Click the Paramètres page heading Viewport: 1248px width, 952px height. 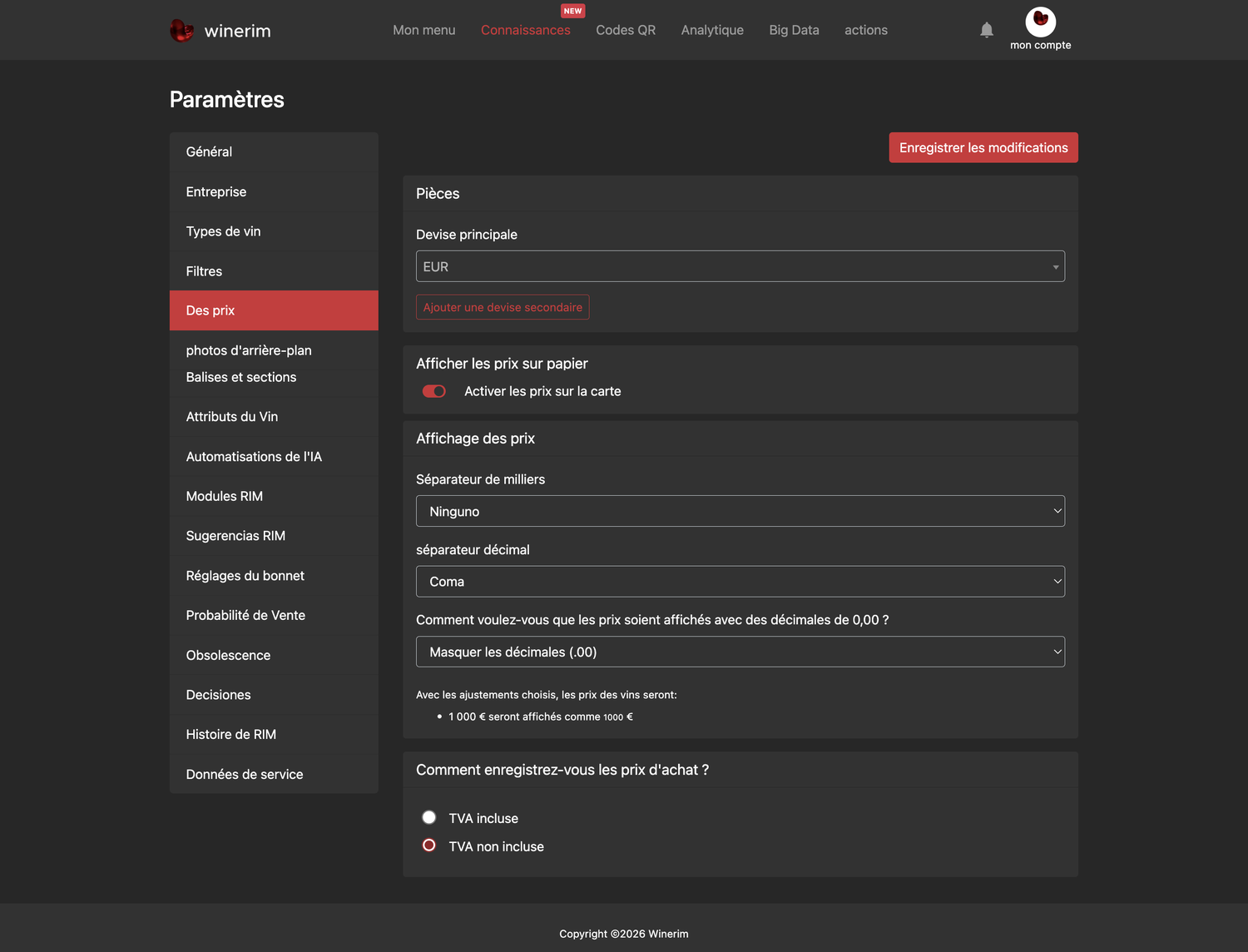coord(227,99)
